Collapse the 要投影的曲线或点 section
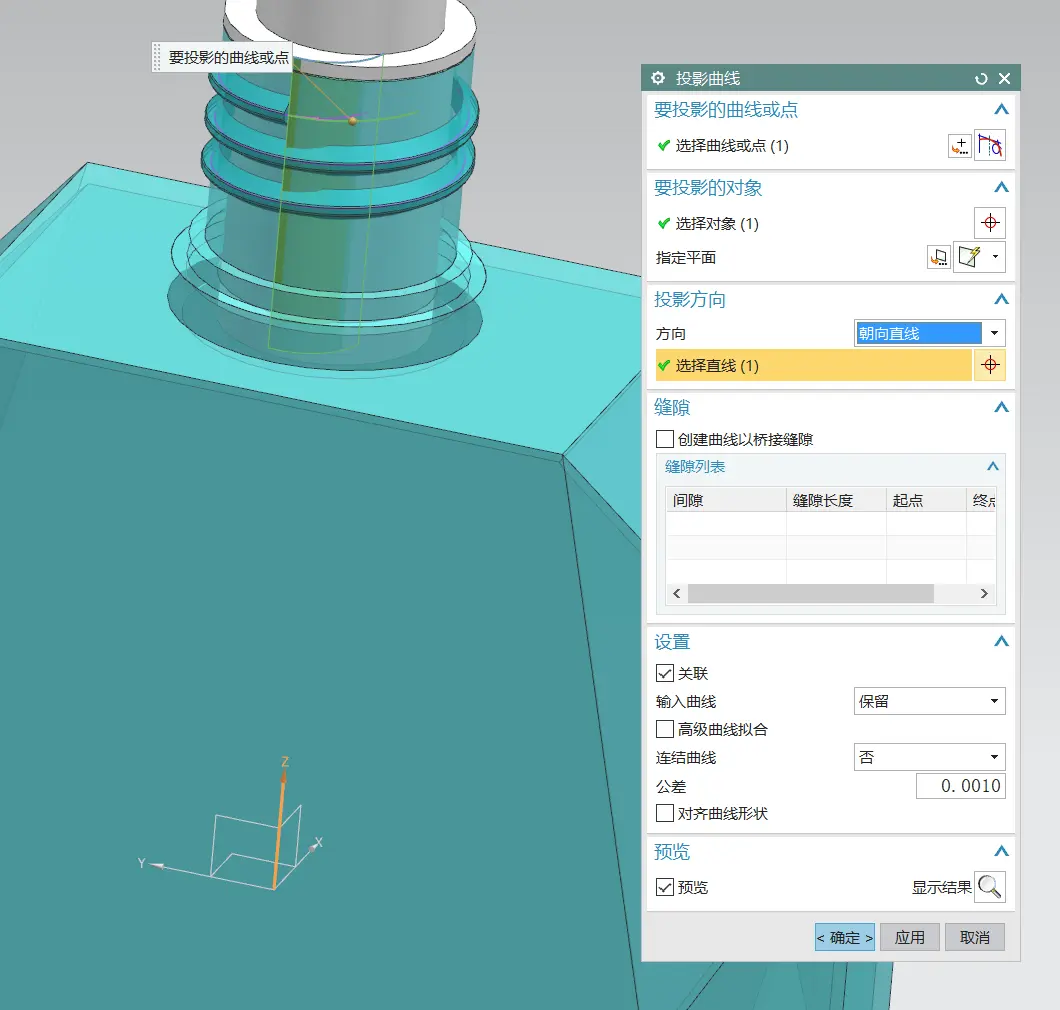The height and width of the screenshot is (1010, 1060). pyautogui.click(x=1001, y=110)
